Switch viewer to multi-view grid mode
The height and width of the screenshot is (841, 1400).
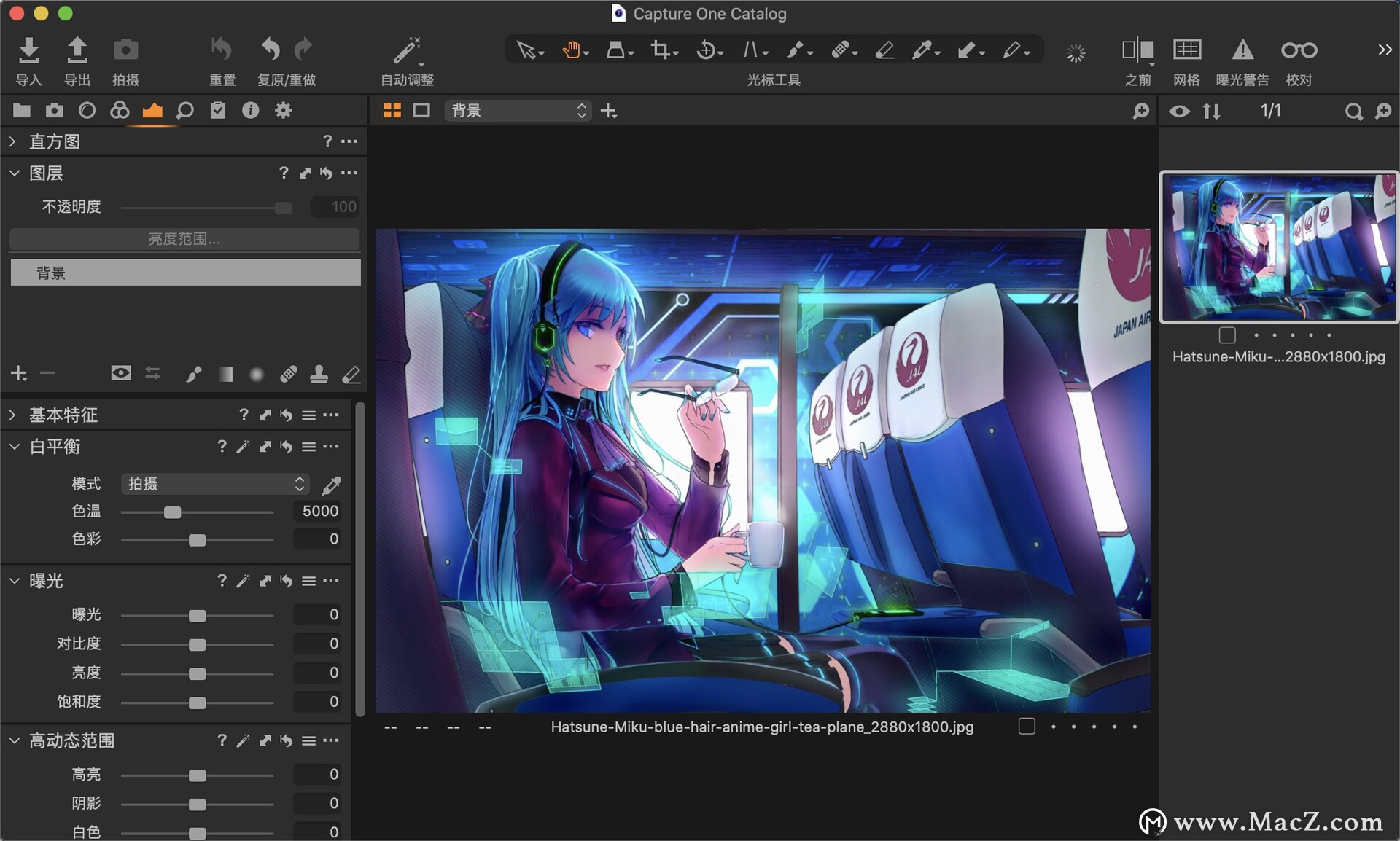coord(392,110)
